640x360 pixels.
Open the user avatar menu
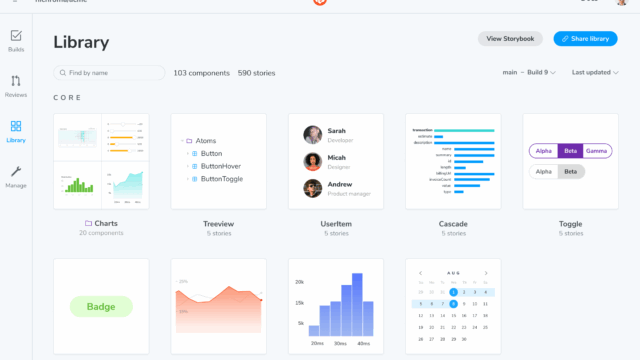pos(622,2)
